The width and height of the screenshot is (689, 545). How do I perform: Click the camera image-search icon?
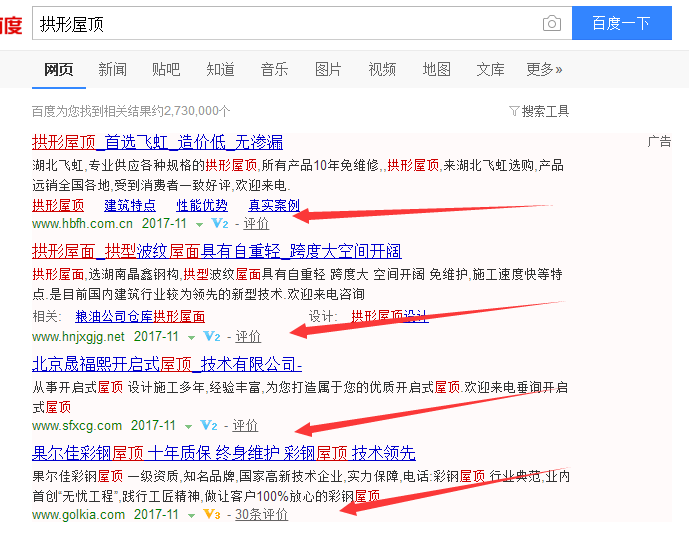[x=551, y=23]
